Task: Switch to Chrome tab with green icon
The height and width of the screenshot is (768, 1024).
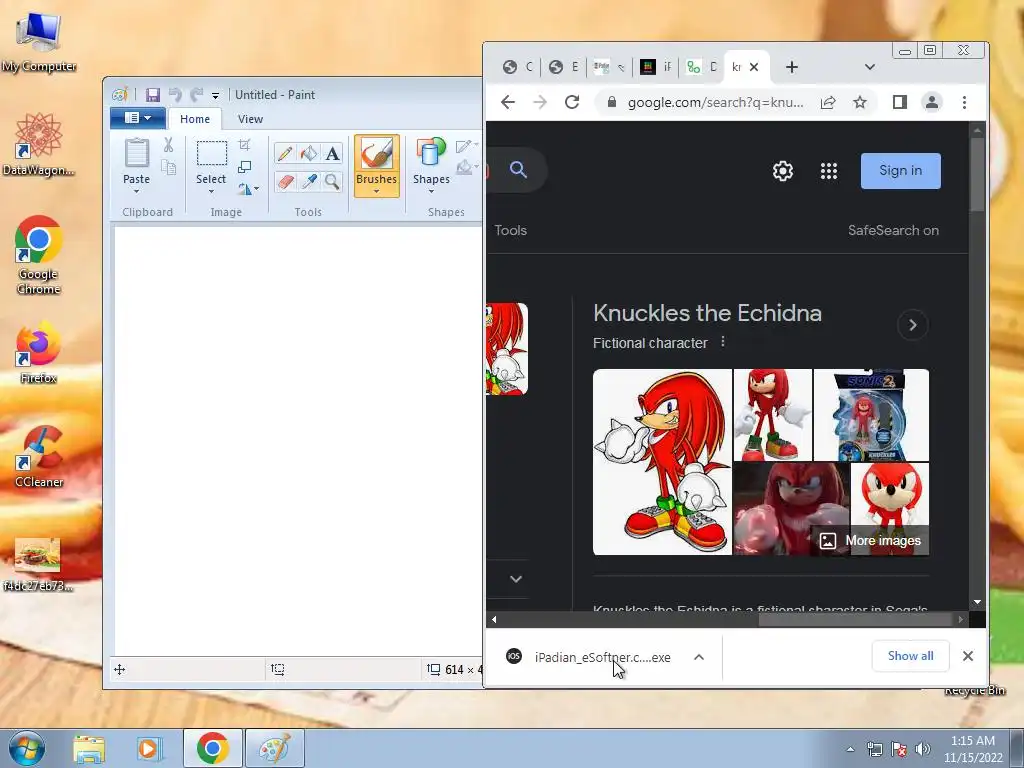Action: coord(701,67)
